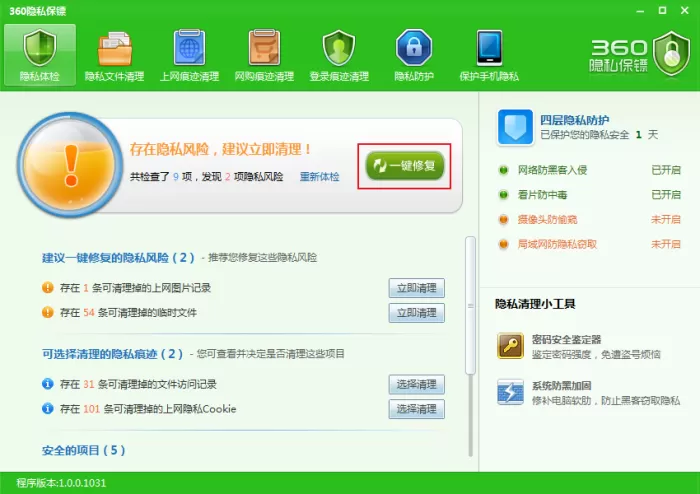Enable 未开启 status of 局域网防隐私窃取
This screenshot has height=494, width=700.
pos(666,244)
